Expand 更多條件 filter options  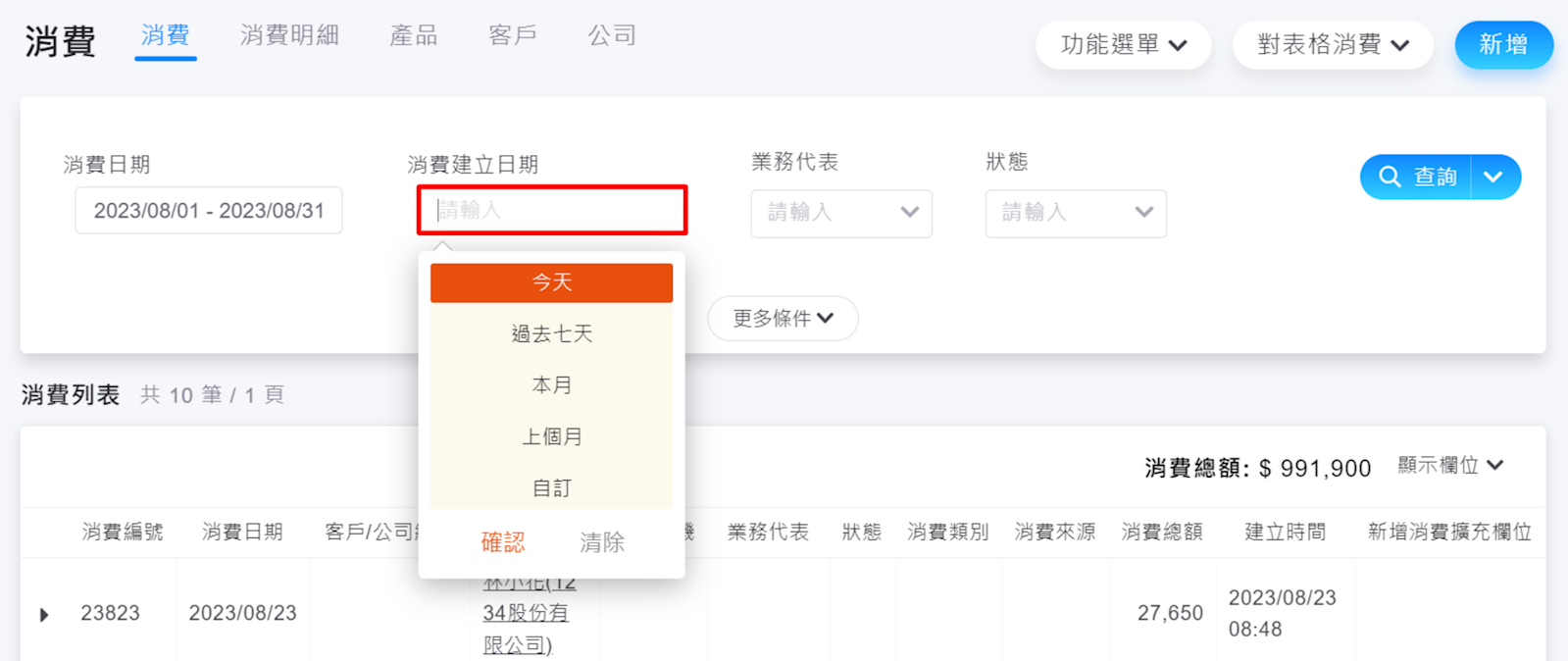(783, 319)
